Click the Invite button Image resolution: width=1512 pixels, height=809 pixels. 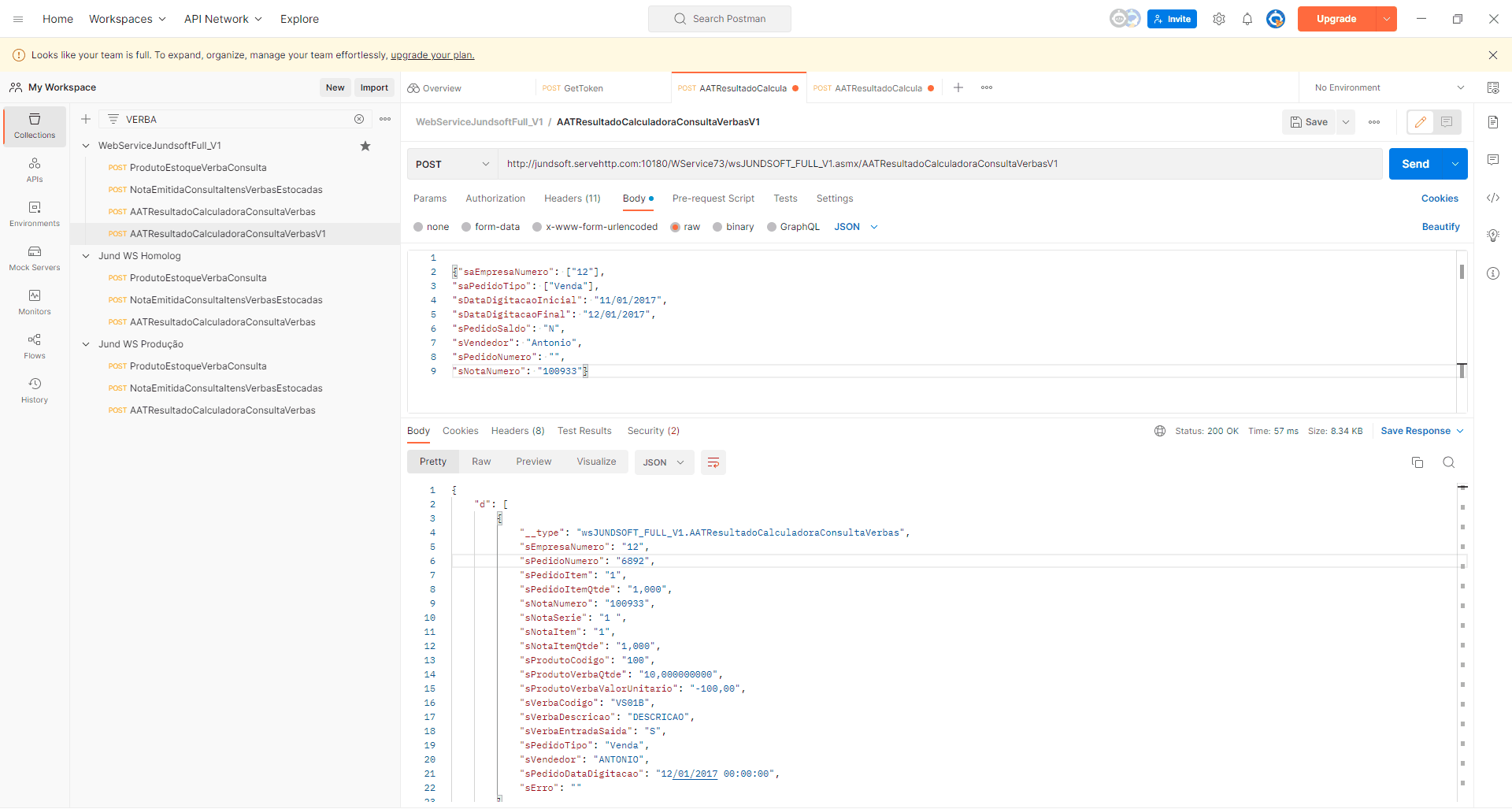tap(1172, 19)
